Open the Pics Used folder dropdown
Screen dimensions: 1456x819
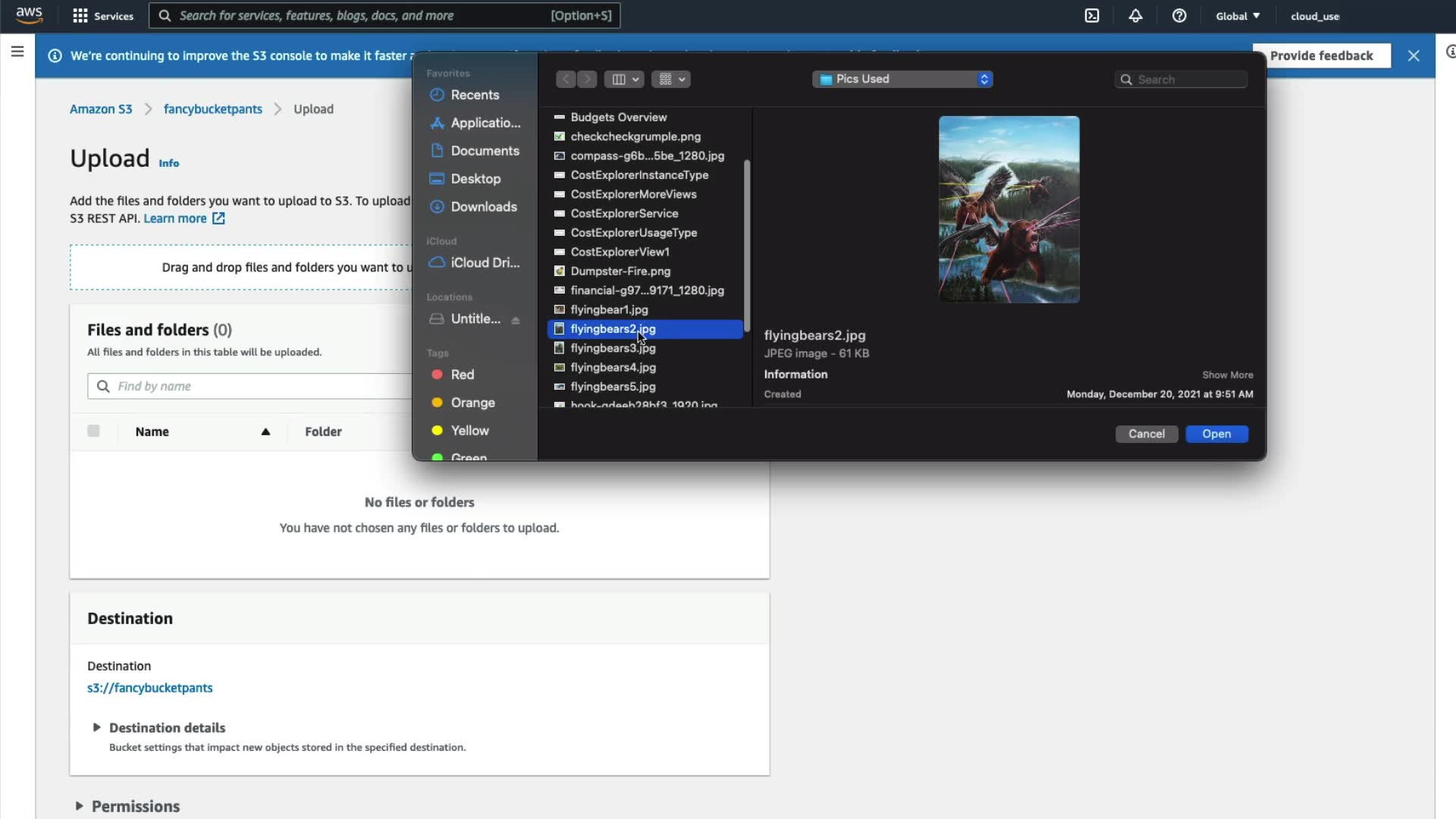click(902, 79)
